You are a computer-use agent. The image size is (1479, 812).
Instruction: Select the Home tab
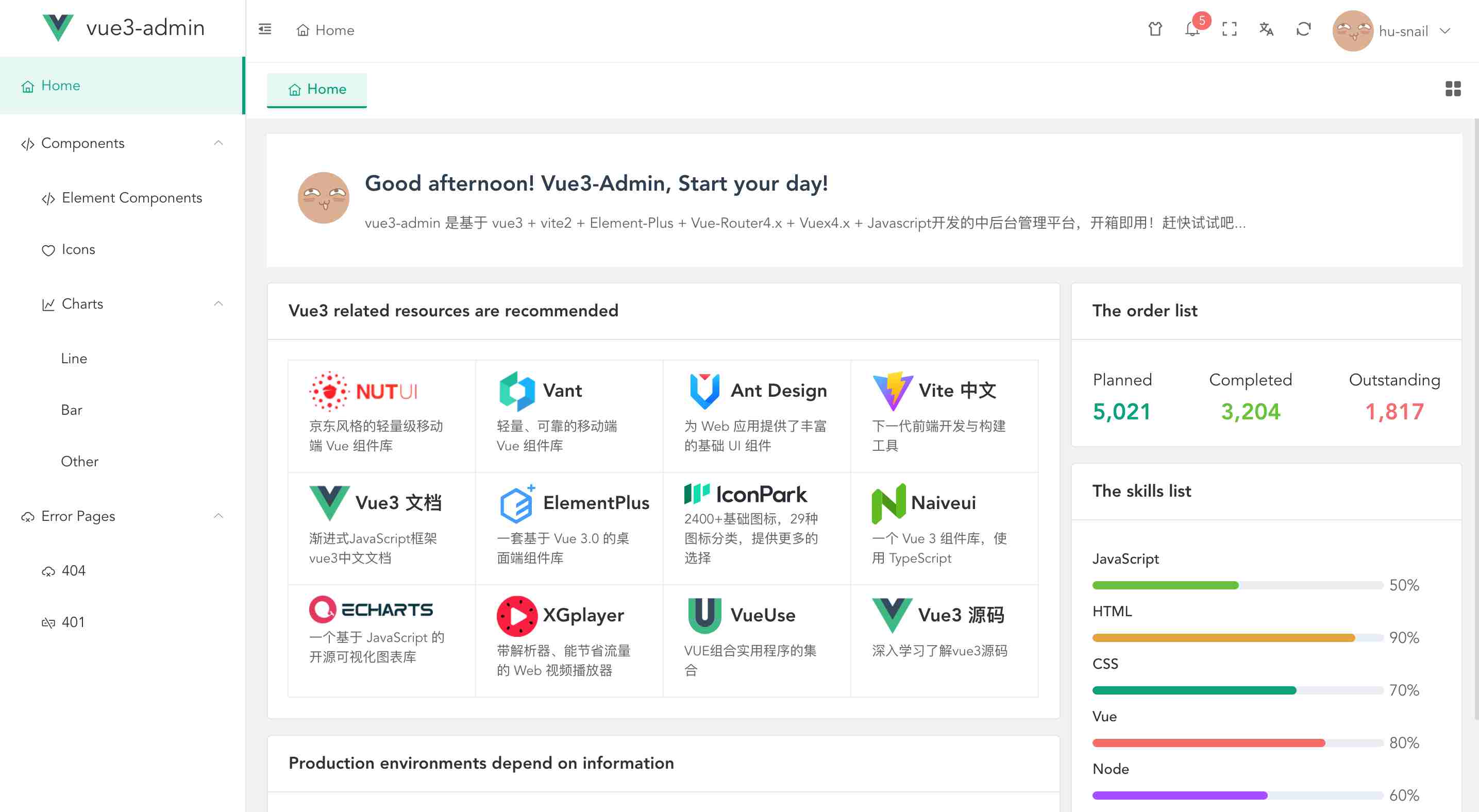(x=317, y=90)
